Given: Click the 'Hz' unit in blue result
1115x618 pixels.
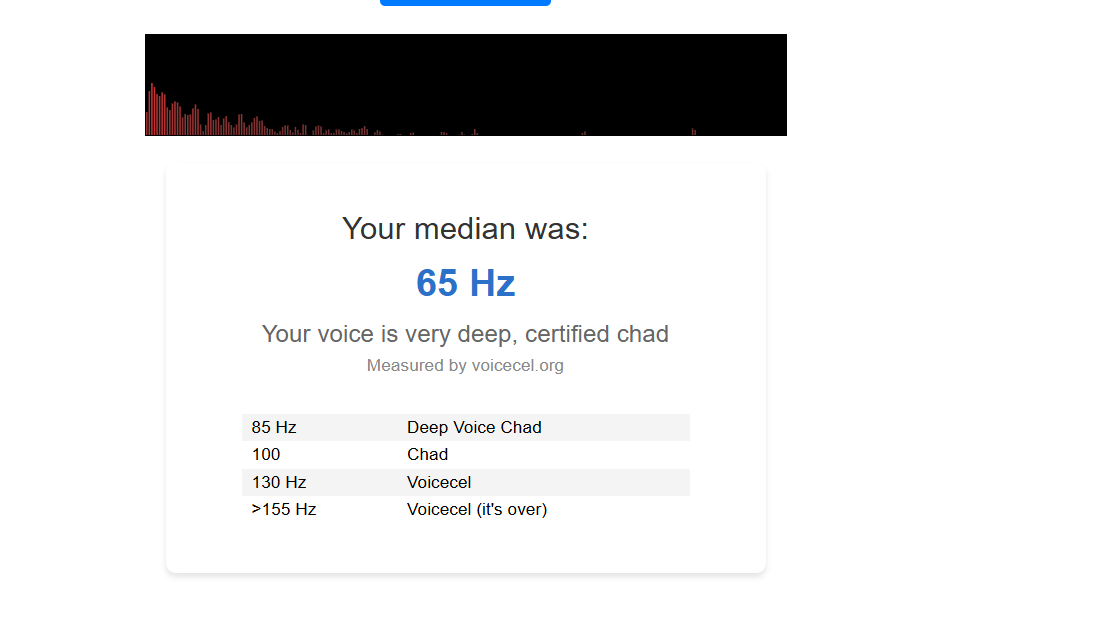Looking at the screenshot, I should pos(492,283).
